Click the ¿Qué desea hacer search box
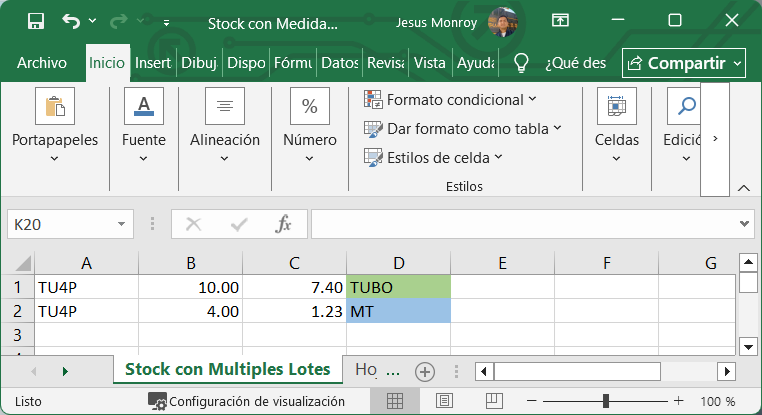The height and width of the screenshot is (415, 762). [x=575, y=63]
